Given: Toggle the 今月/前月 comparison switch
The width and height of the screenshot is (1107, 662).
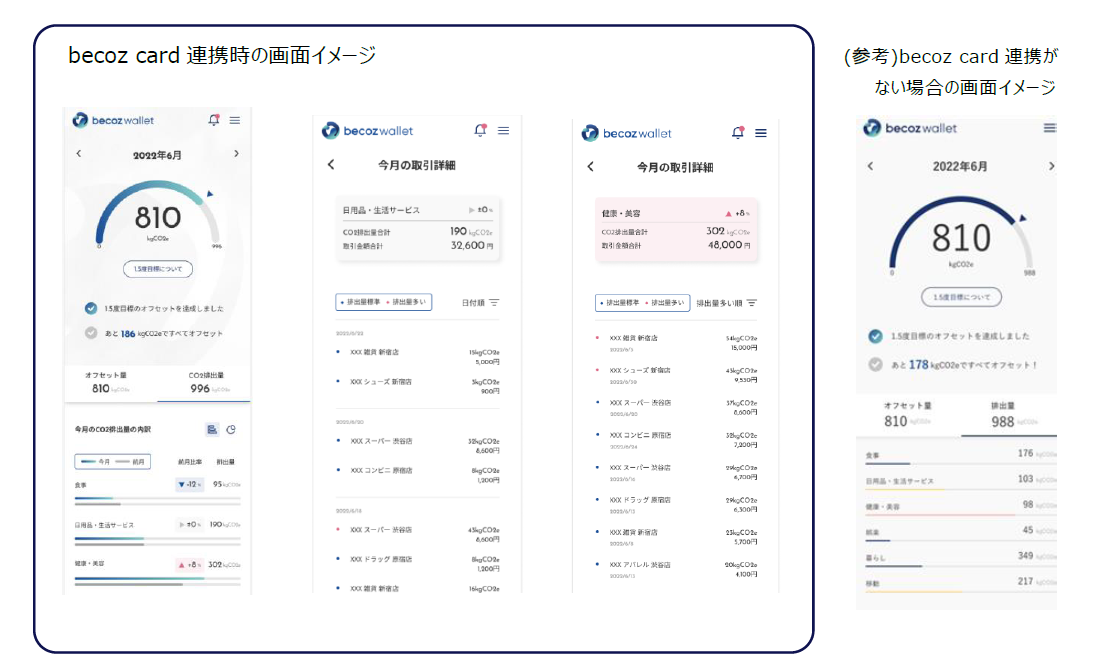Looking at the screenshot, I should coord(113,461).
